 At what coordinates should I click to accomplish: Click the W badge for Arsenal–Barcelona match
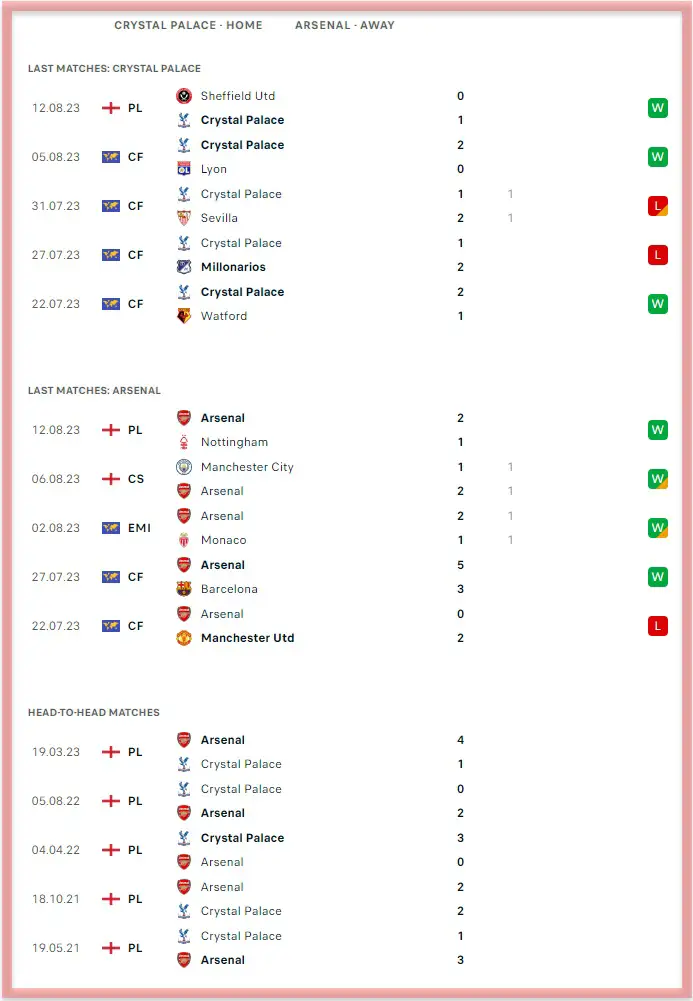click(657, 577)
